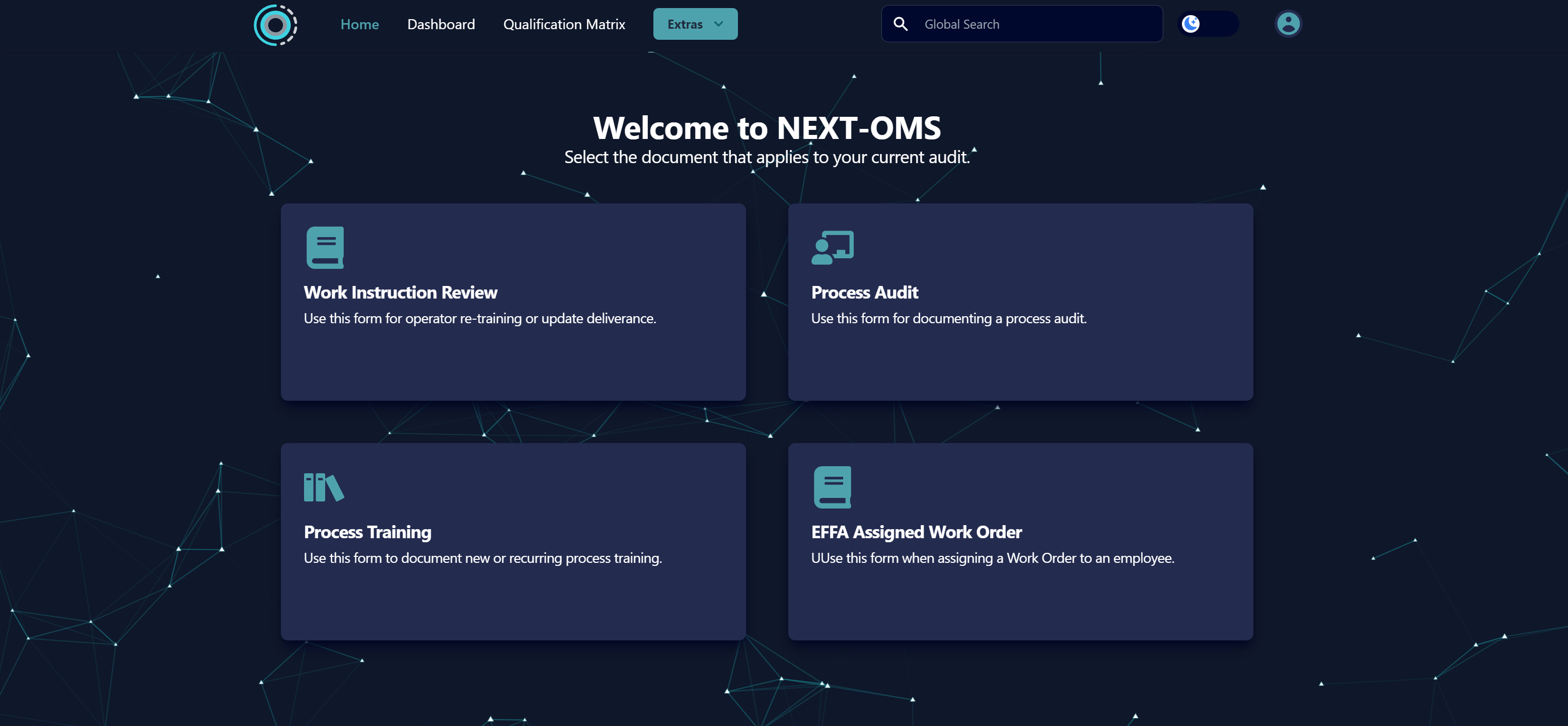Go to the Home nav tab
The height and width of the screenshot is (726, 1568).
click(359, 24)
